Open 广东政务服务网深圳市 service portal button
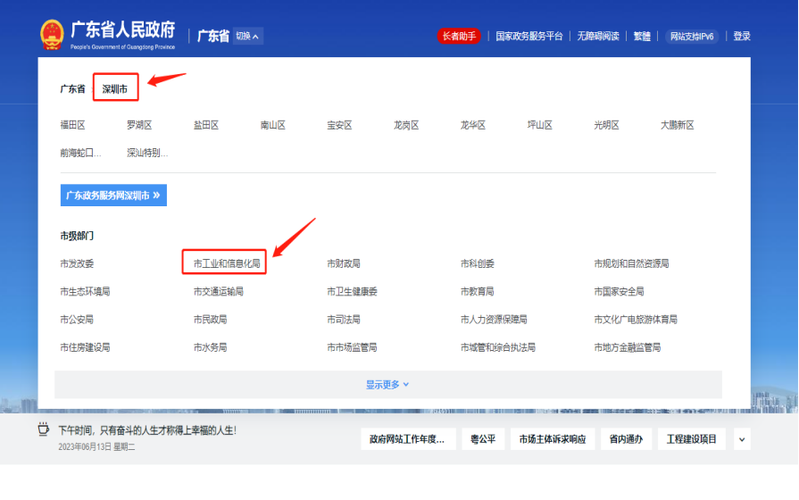Screen dimensions: 799x500 click(x=113, y=196)
